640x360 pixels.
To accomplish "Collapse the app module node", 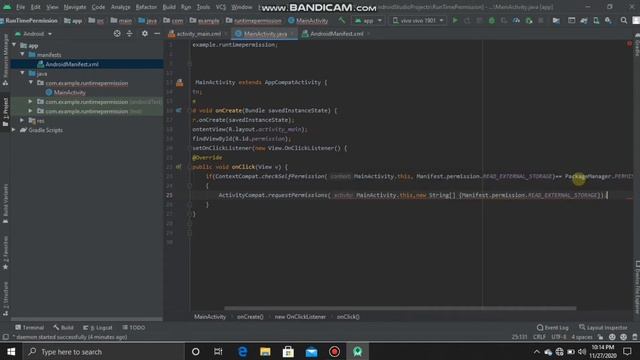I will tap(15, 45).
